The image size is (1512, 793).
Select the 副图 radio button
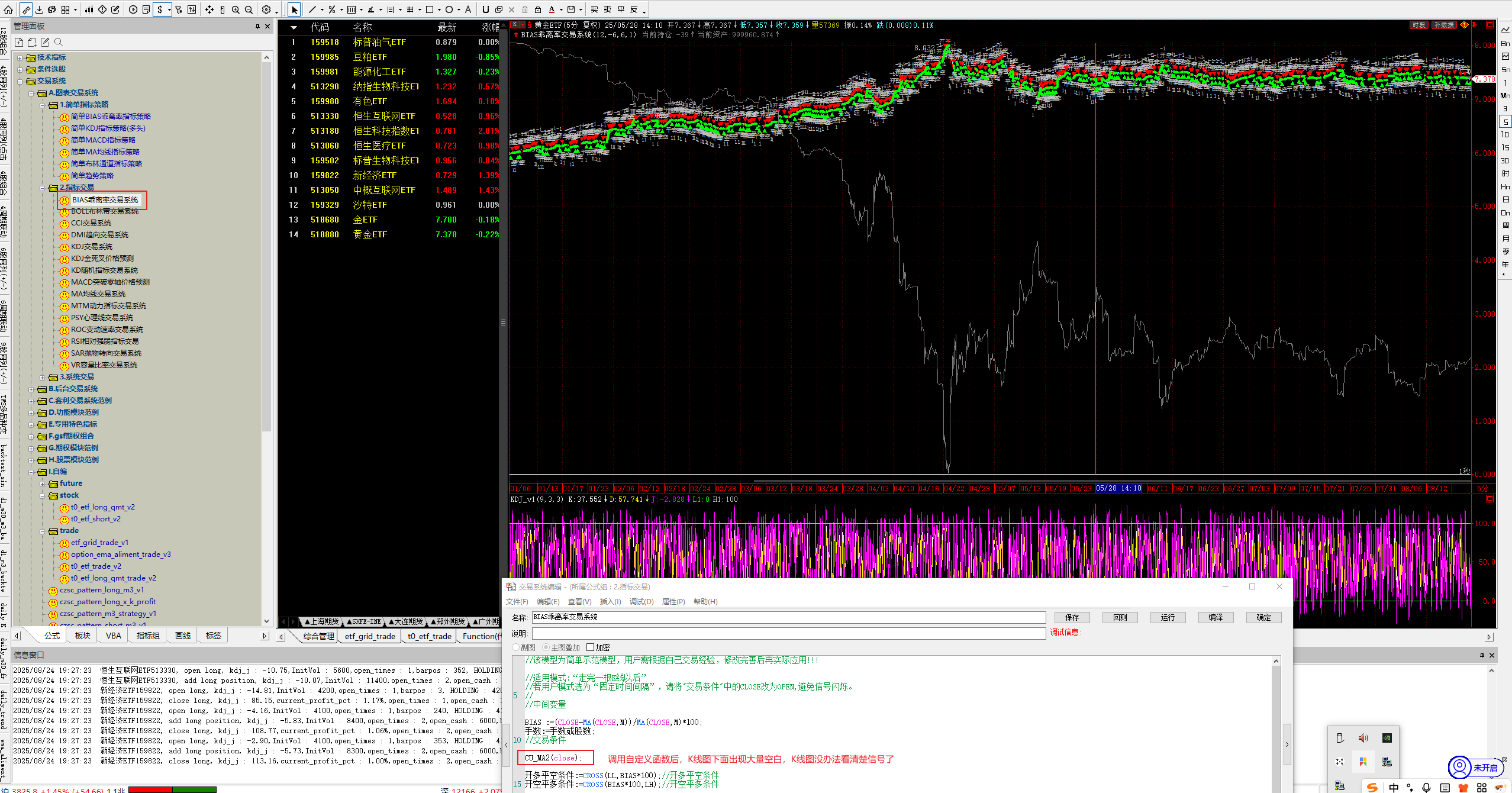pos(516,647)
